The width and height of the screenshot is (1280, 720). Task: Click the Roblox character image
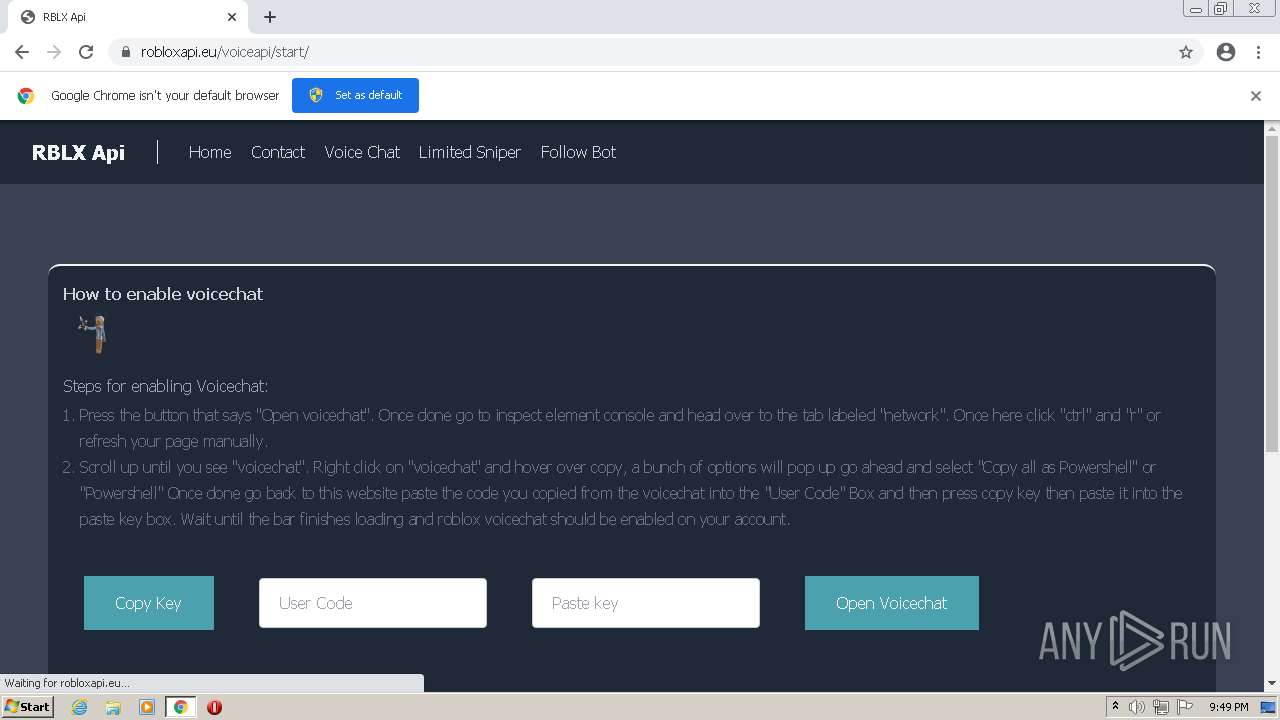pos(94,334)
